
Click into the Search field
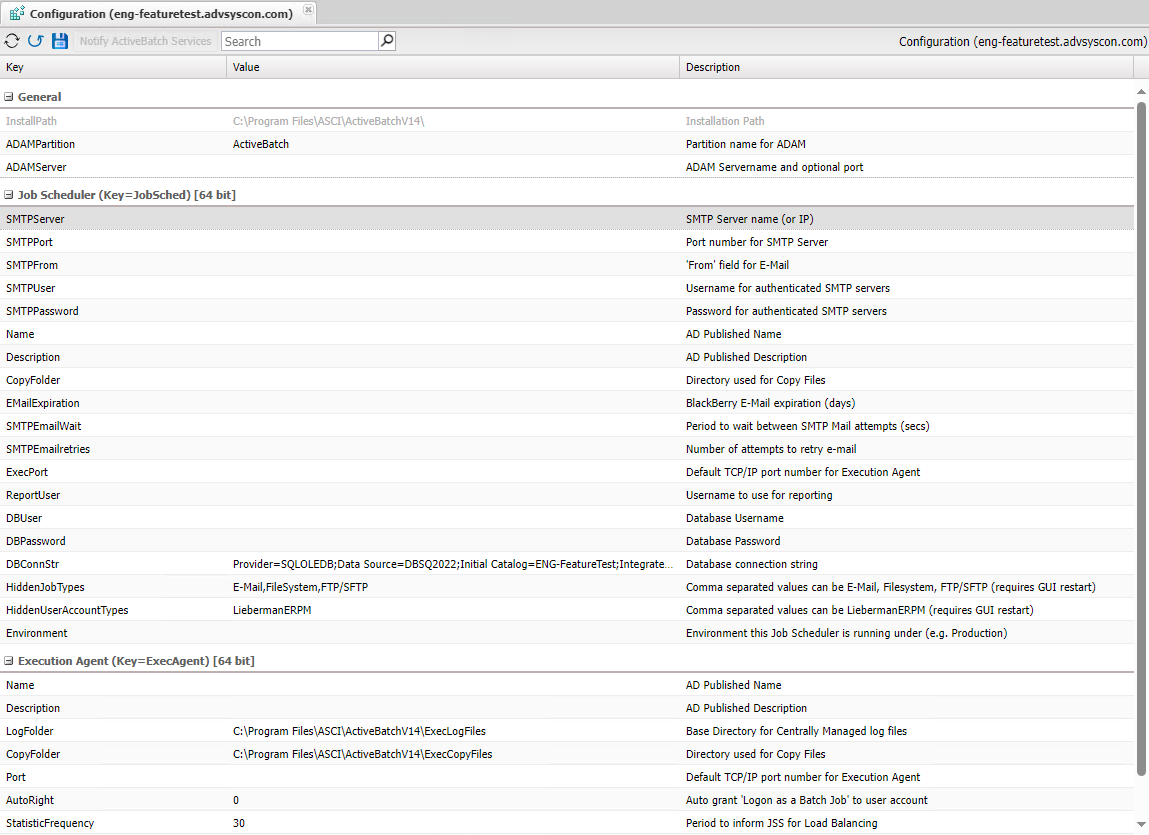click(x=299, y=41)
